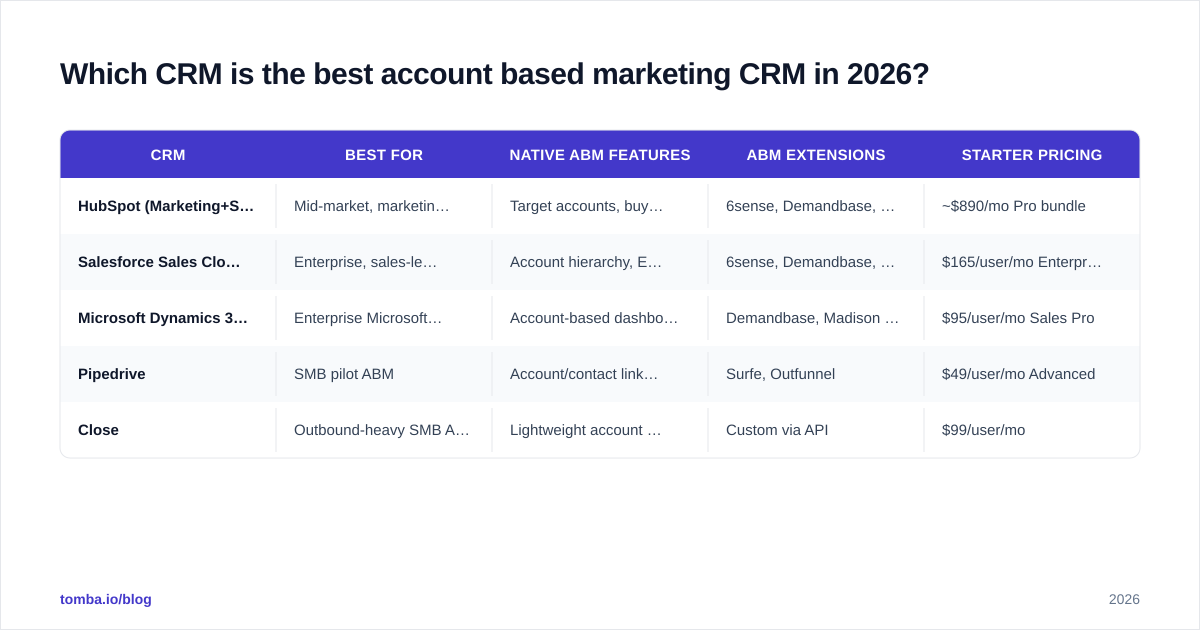Image resolution: width=1200 pixels, height=630 pixels.
Task: Click the CRM column header
Action: tap(168, 155)
